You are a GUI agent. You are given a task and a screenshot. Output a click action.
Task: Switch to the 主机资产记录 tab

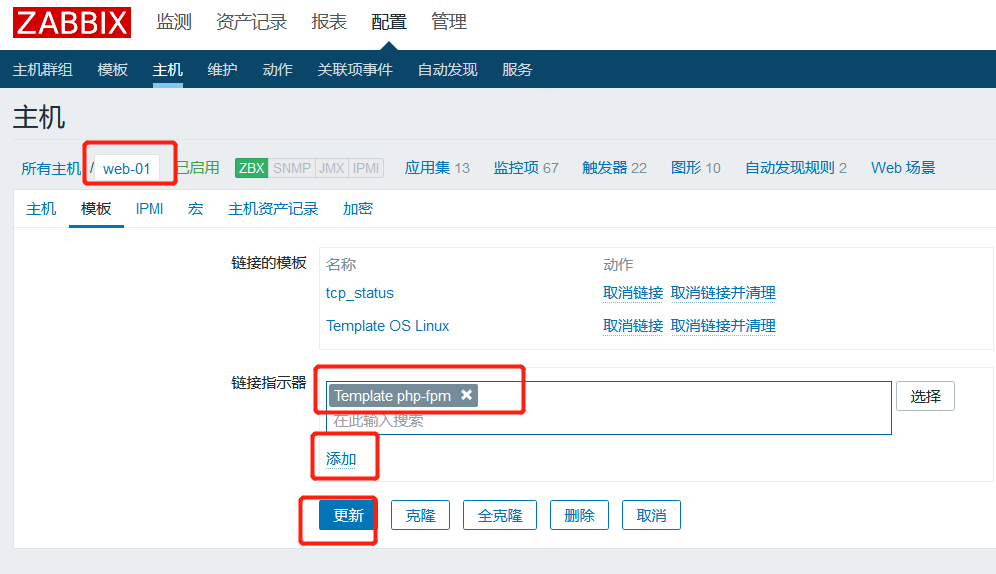point(273,209)
